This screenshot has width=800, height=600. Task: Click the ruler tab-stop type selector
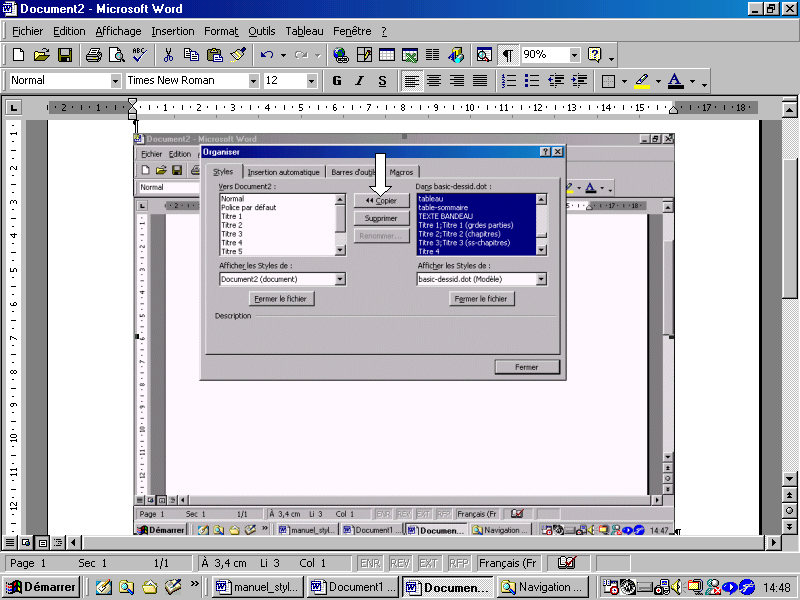[x=13, y=107]
